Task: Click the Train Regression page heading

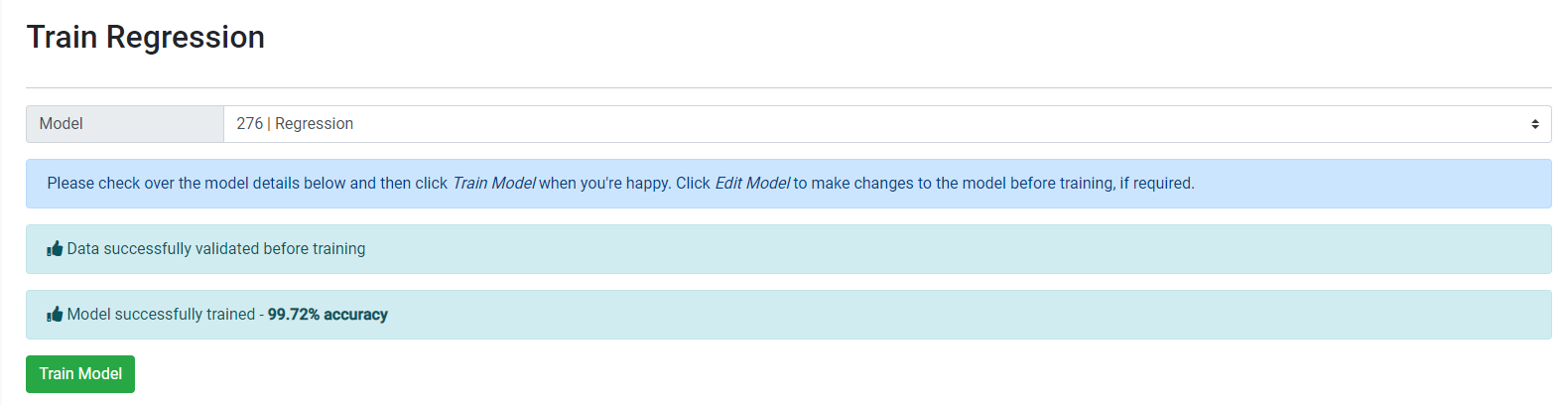Action: pos(146,38)
